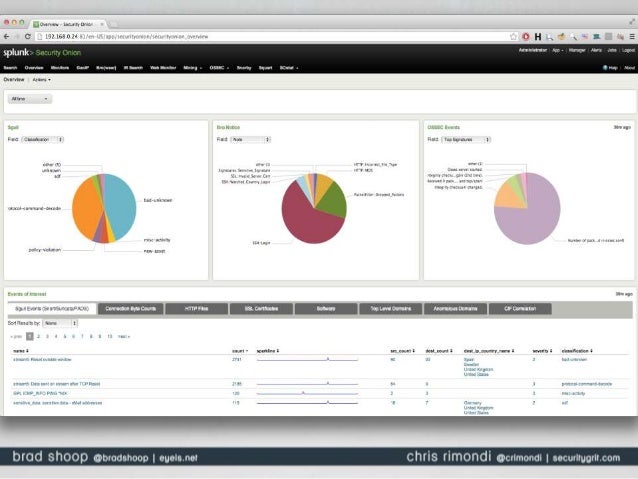The height and width of the screenshot is (479, 638).
Task: Expand the Actions dropdown
Action: (42, 80)
